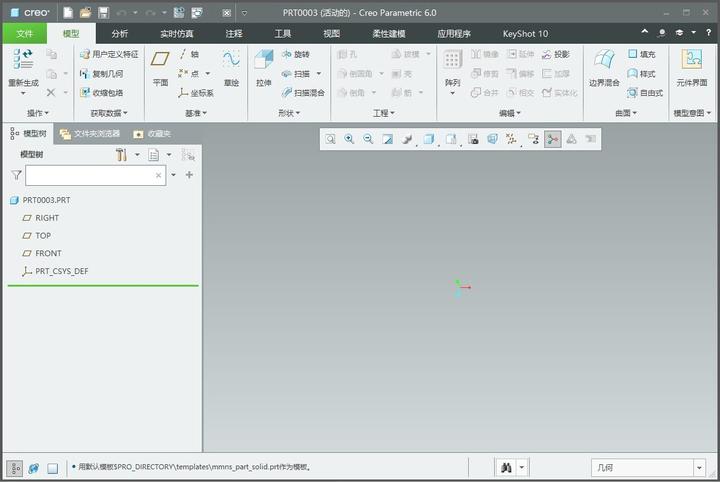Select the 旋转 (Revolve) feature tool
The height and width of the screenshot is (482, 720).
(295, 54)
